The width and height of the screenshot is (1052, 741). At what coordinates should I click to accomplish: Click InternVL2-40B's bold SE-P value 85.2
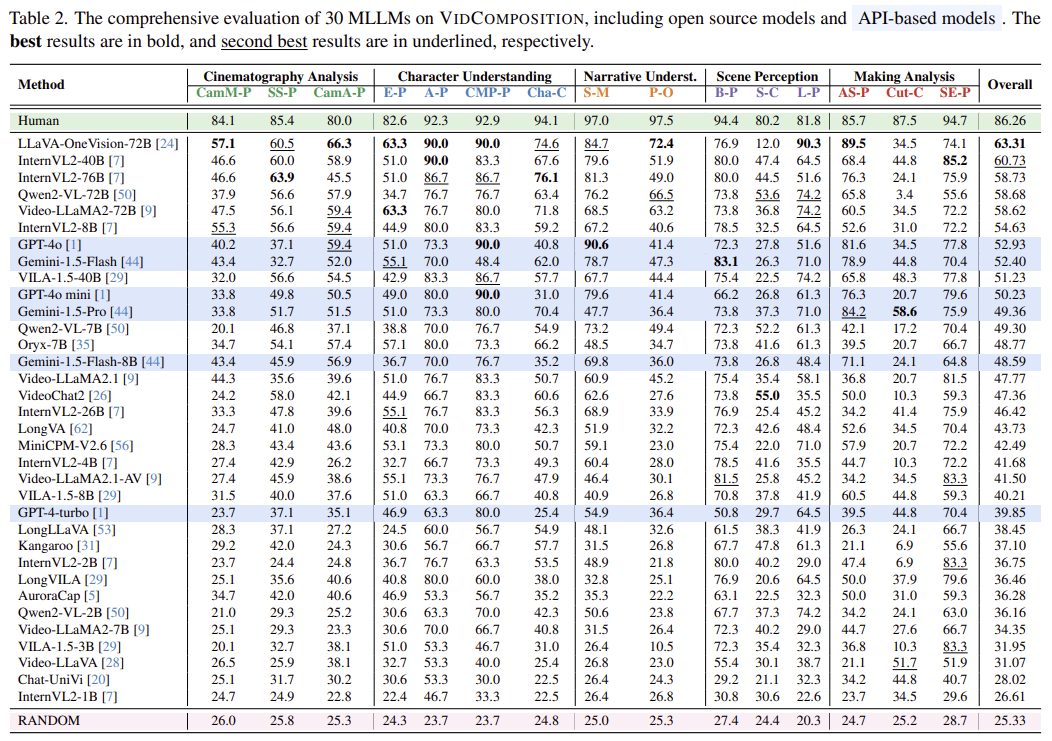(x=955, y=161)
